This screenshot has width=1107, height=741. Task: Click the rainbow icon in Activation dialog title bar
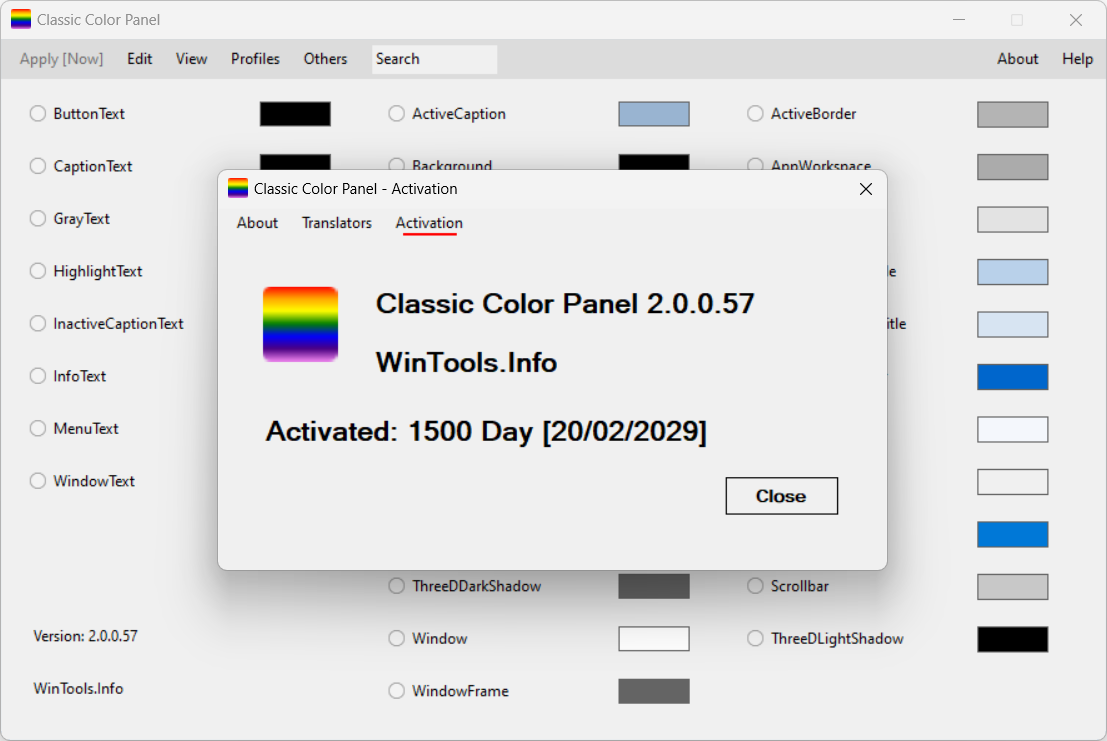238,188
